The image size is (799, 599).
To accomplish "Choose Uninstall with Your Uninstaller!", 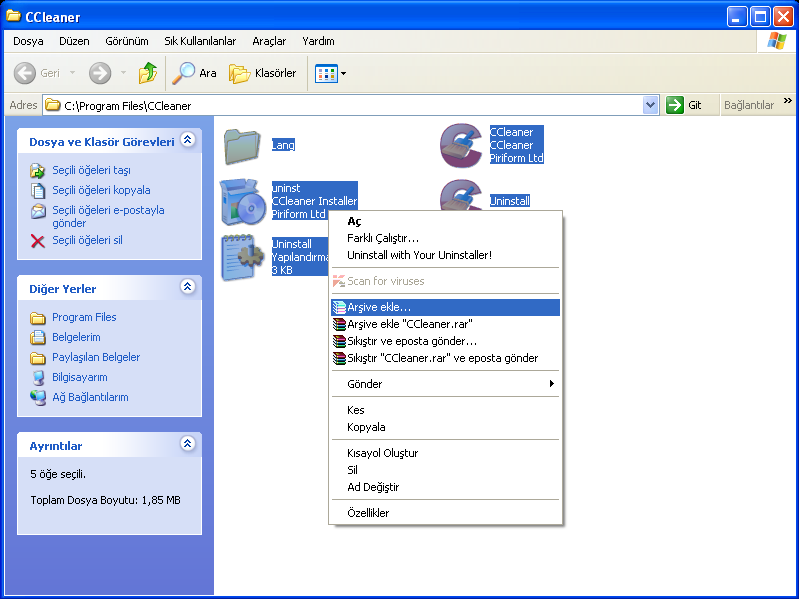I will pos(446,255).
